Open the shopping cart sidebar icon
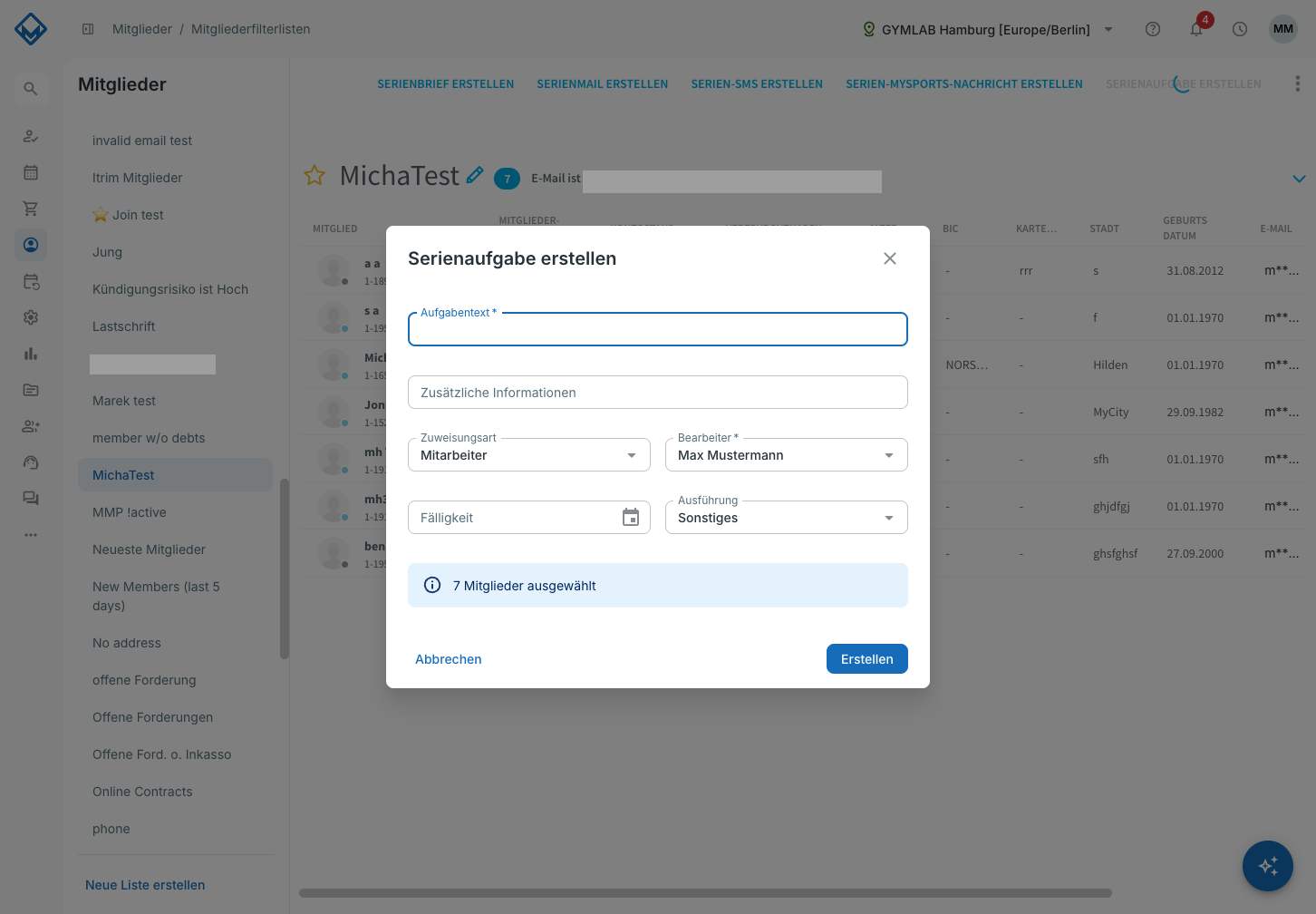 (31, 209)
